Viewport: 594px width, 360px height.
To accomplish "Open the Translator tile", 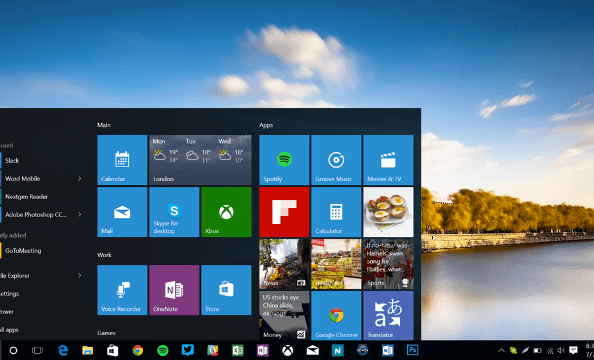I will coord(388,315).
